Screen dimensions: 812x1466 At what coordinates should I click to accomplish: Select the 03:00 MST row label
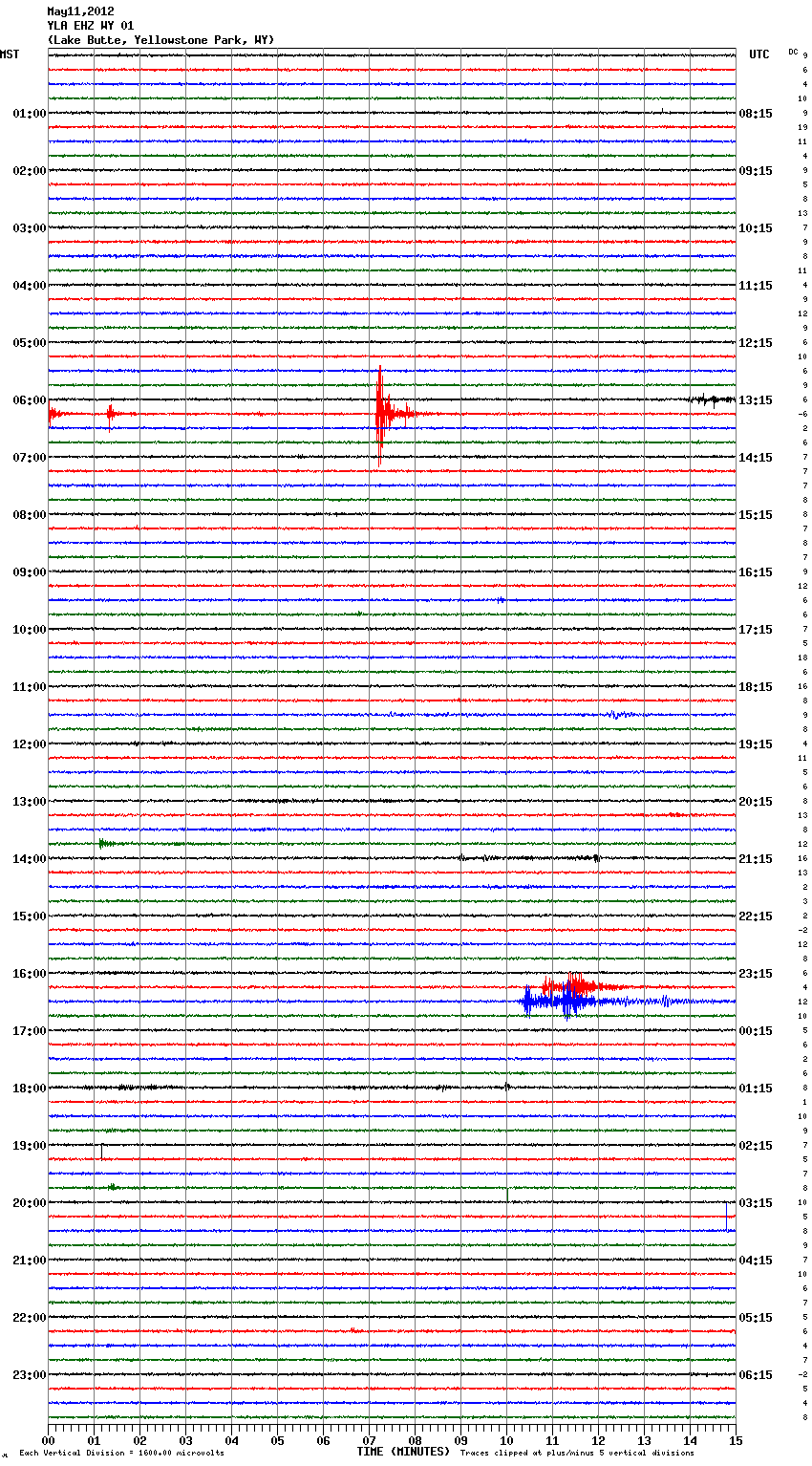click(30, 227)
